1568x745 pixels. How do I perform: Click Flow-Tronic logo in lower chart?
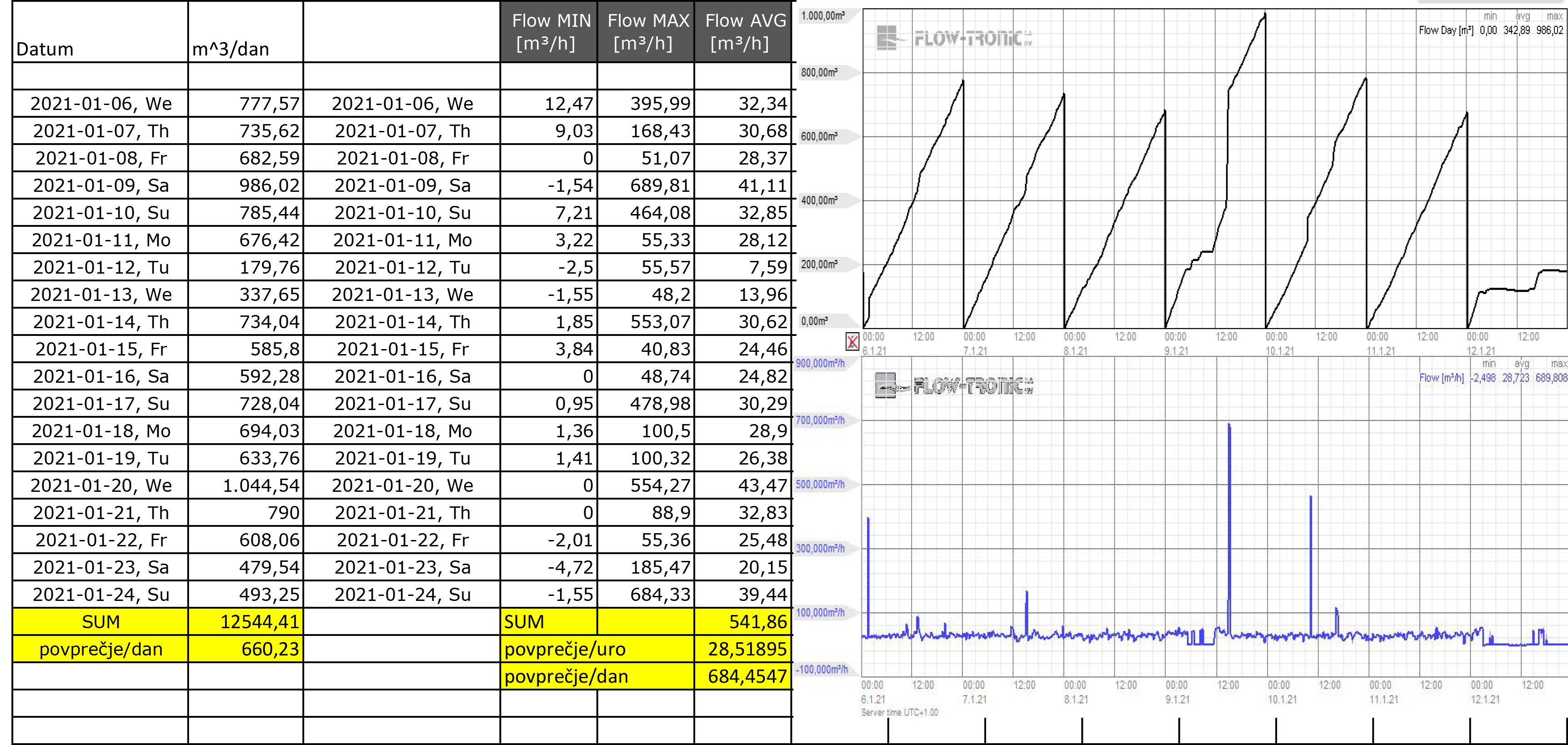953,386
